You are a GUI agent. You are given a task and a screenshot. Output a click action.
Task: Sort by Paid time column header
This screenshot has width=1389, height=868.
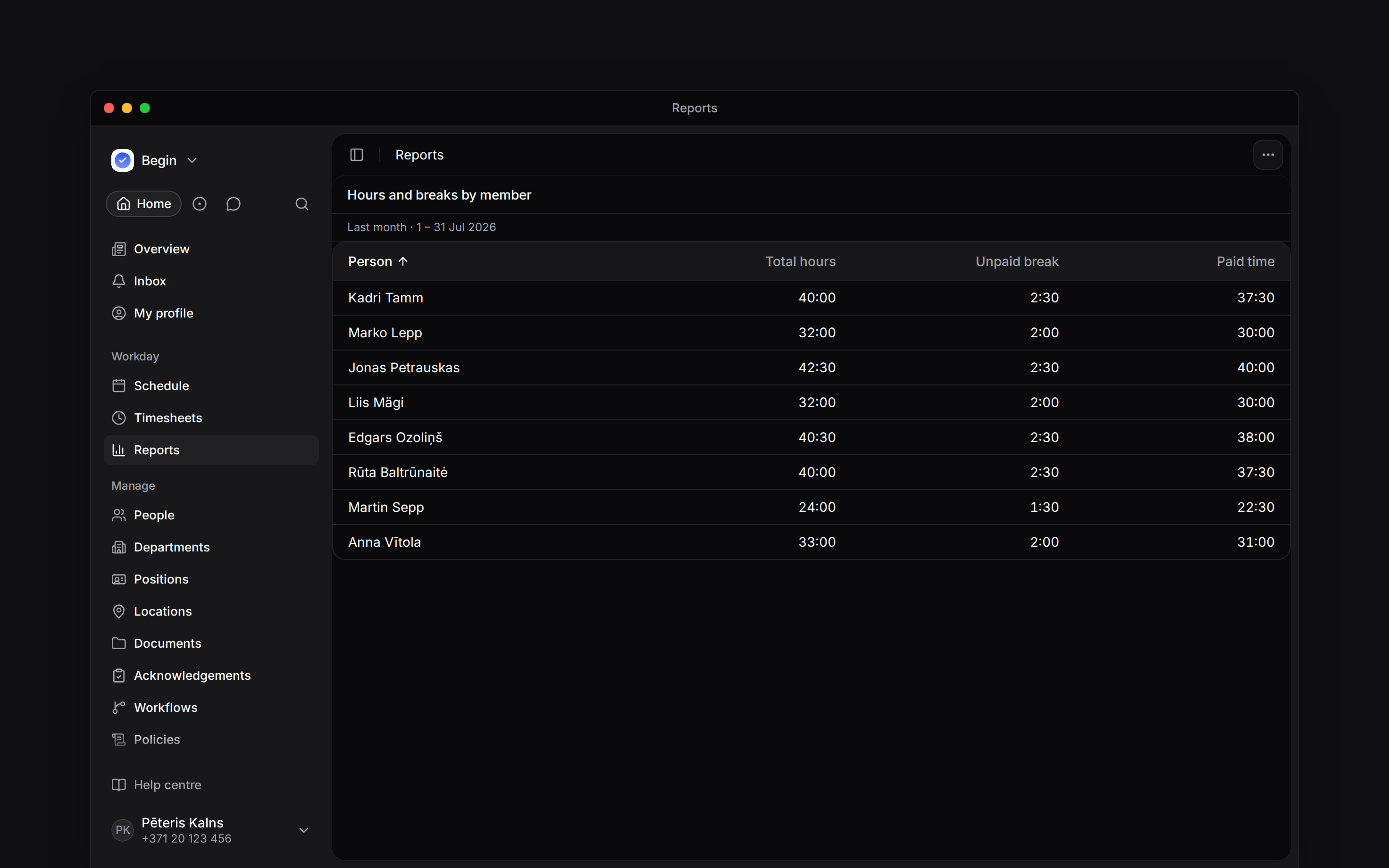[1245, 261]
